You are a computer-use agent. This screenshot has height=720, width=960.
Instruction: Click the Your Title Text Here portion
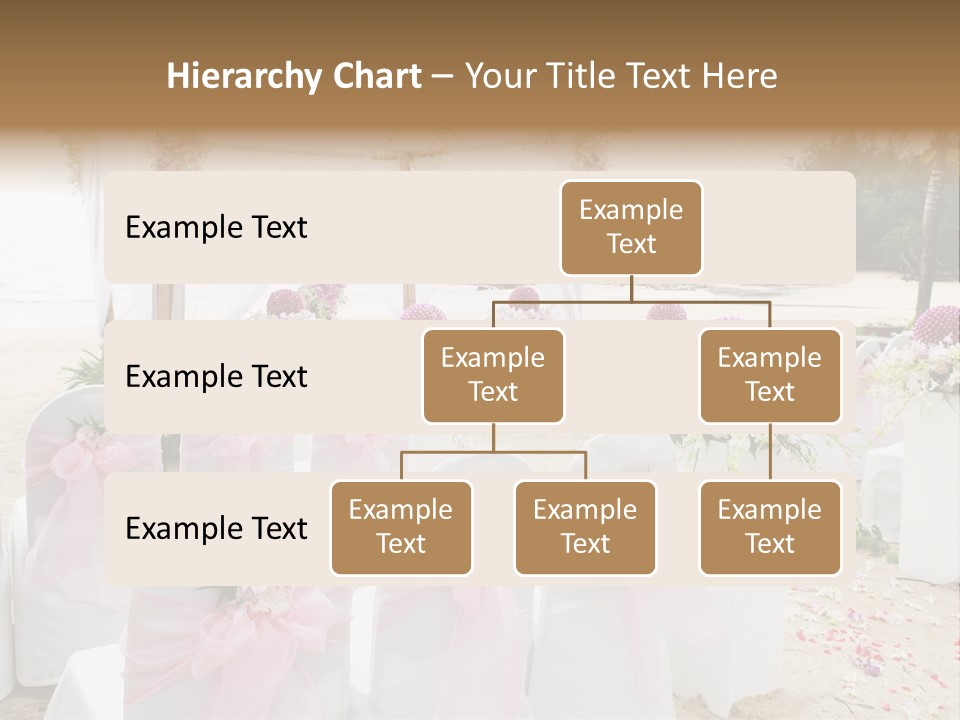(620, 75)
